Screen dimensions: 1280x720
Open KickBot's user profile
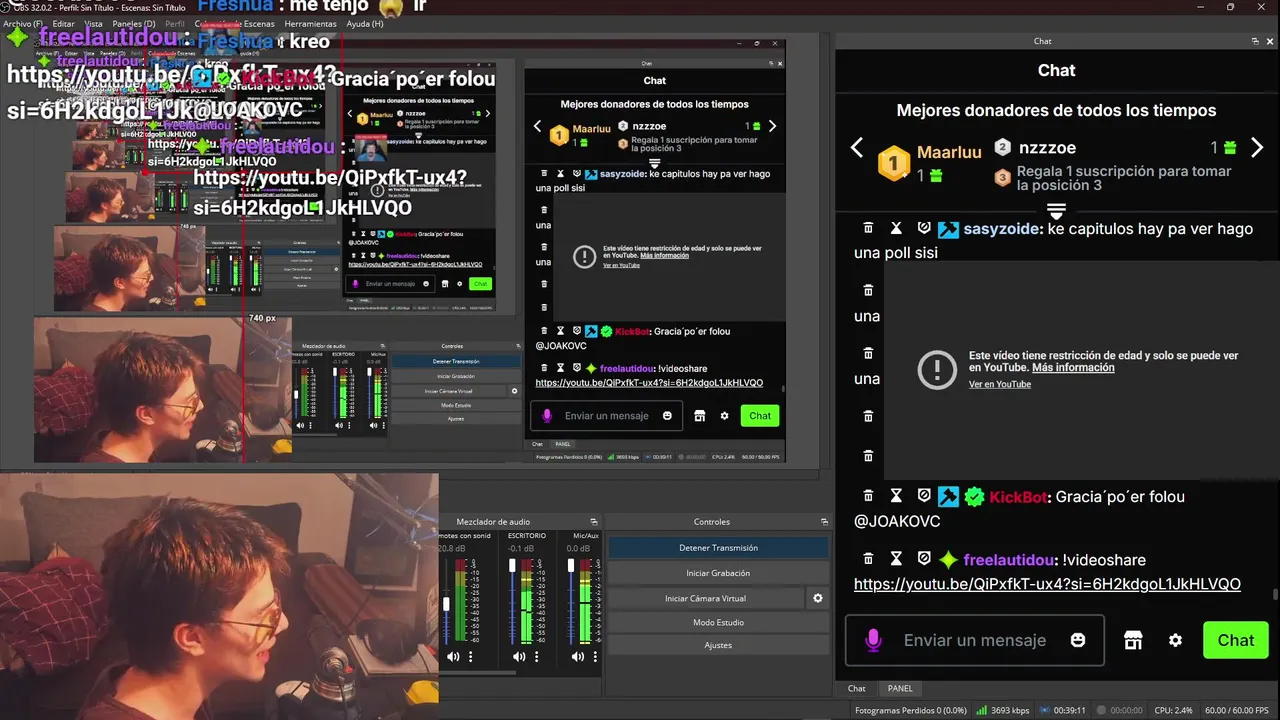(x=1018, y=497)
